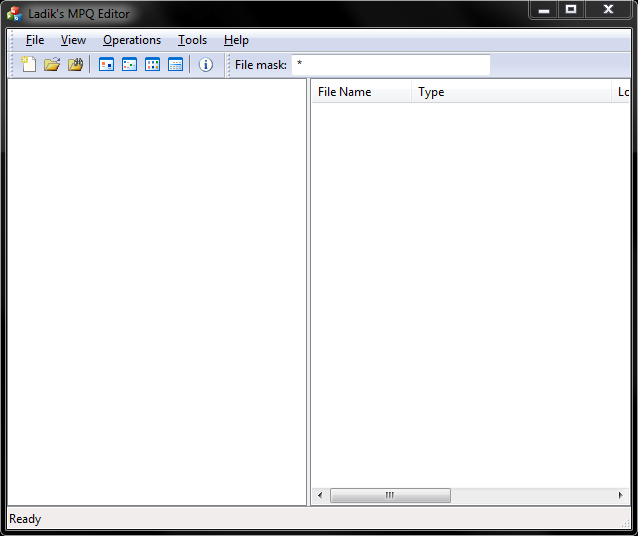The image size is (638, 536).
Task: Click the New MPQ archive toolbar icon
Action: tap(28, 64)
